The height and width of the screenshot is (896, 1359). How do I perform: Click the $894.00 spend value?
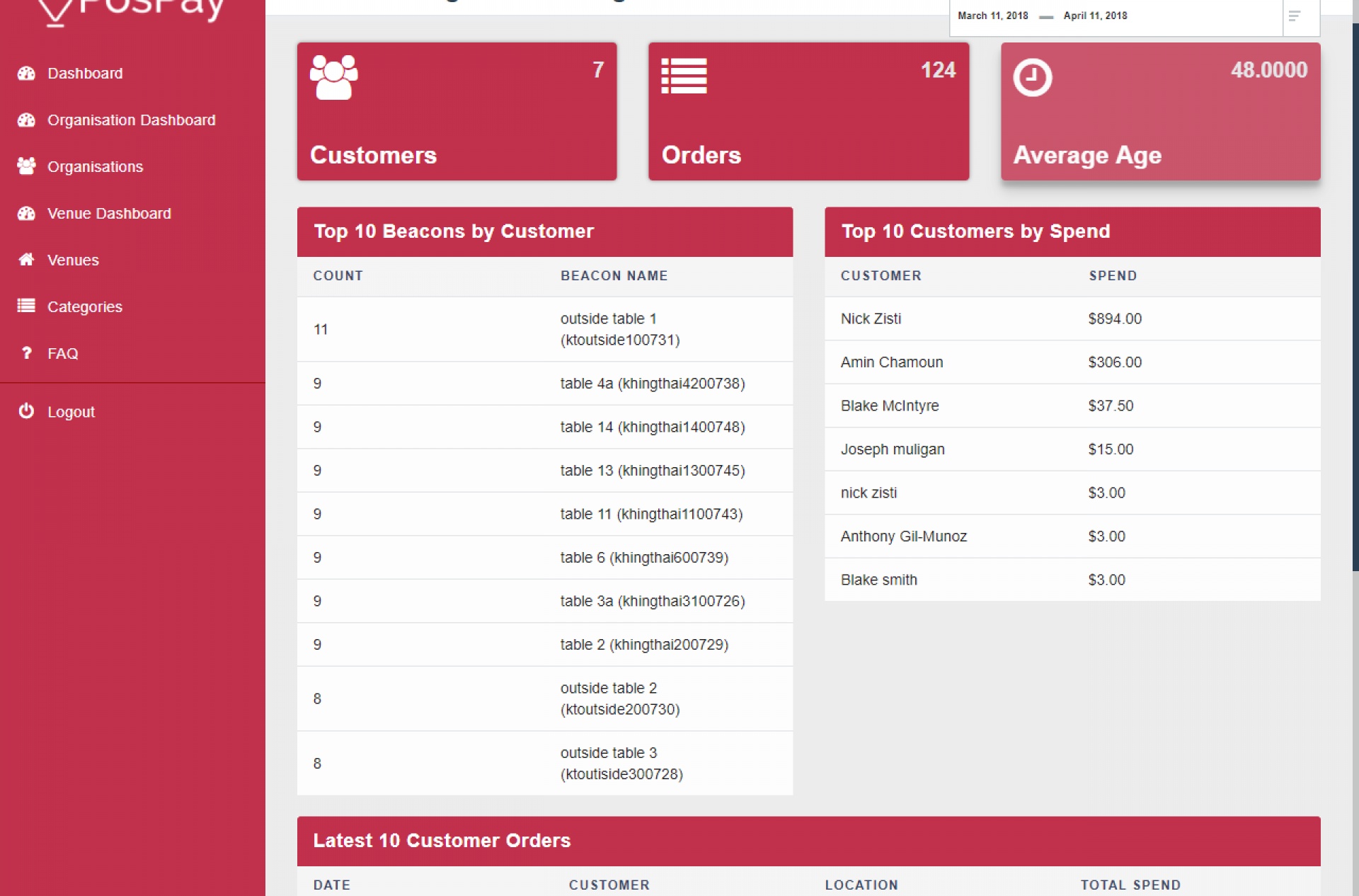[x=1115, y=318]
